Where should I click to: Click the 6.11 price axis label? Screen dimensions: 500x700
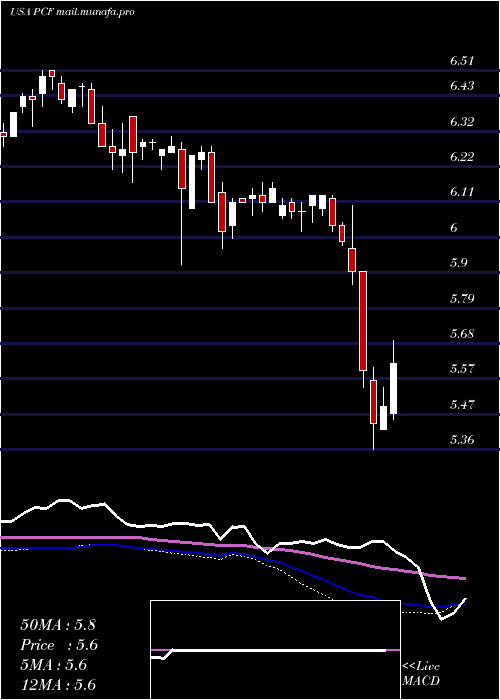pos(462,192)
